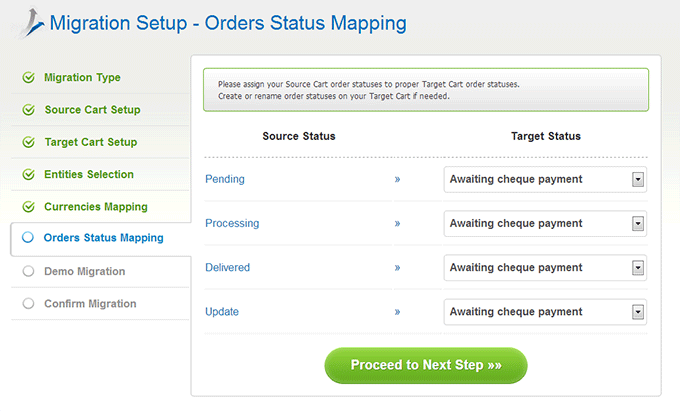This screenshot has height=411, width=680.
Task: Click the Cart2Cart logo icon
Action: (29, 23)
